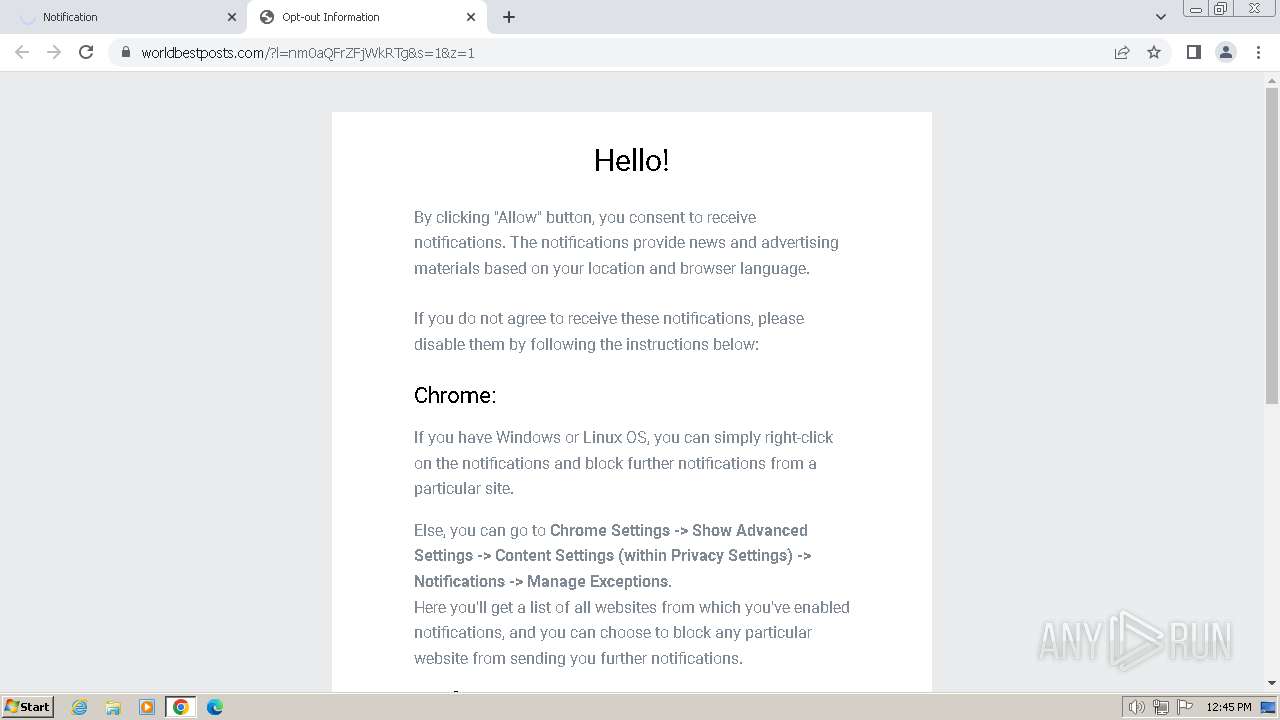Launch Internet Explorer from taskbar

80,707
